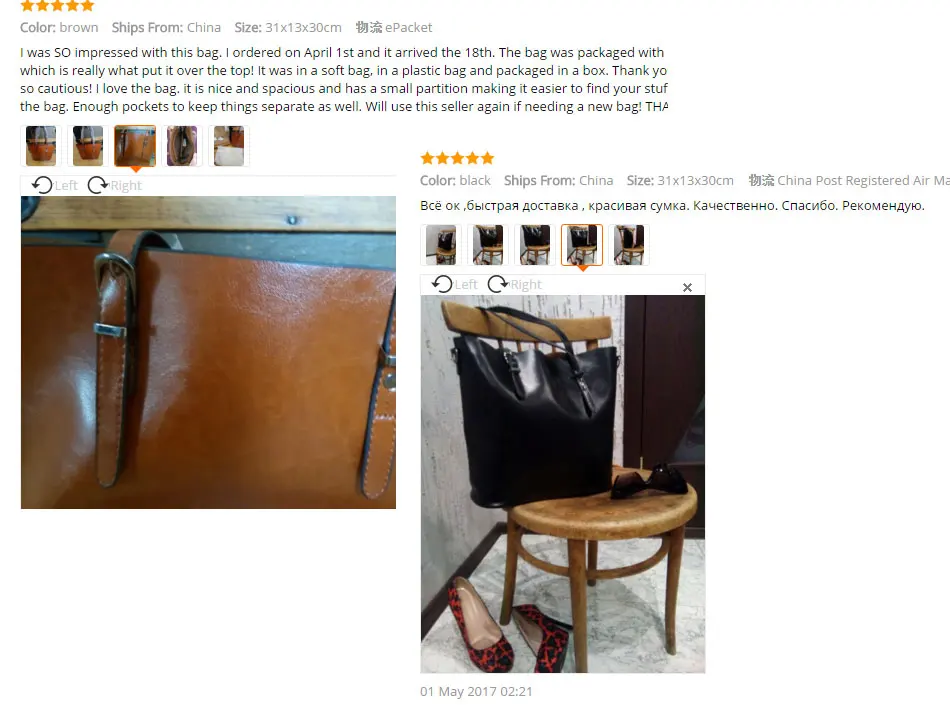Open fourth brown bag thumbnail showing interior
950x705 pixels.
(182, 146)
